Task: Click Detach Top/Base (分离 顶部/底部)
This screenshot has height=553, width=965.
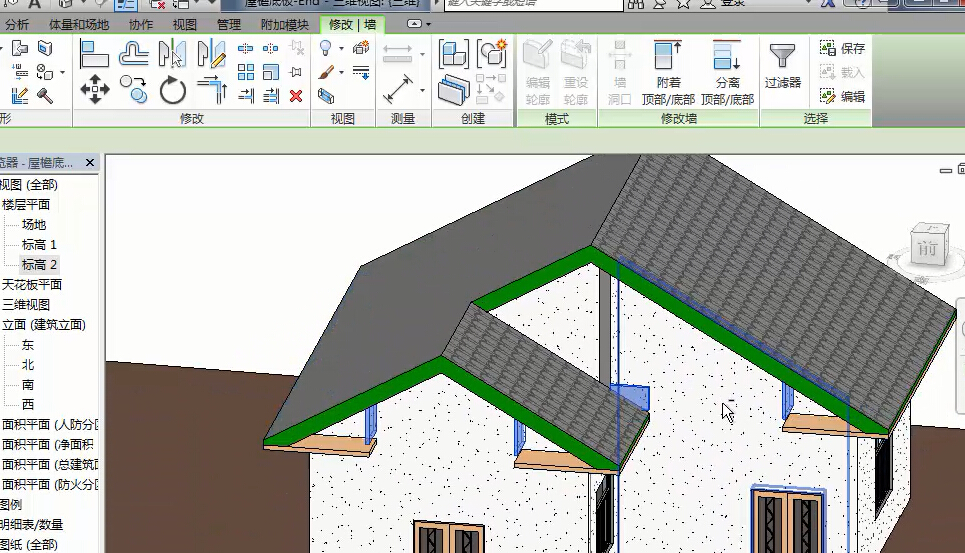Action: click(727, 72)
